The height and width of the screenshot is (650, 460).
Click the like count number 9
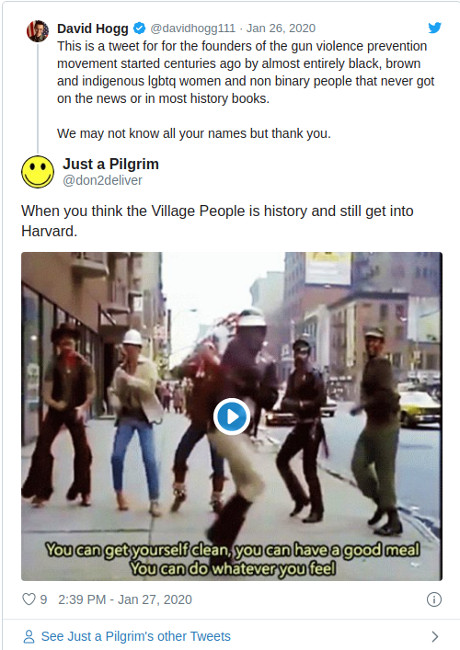(x=44, y=599)
